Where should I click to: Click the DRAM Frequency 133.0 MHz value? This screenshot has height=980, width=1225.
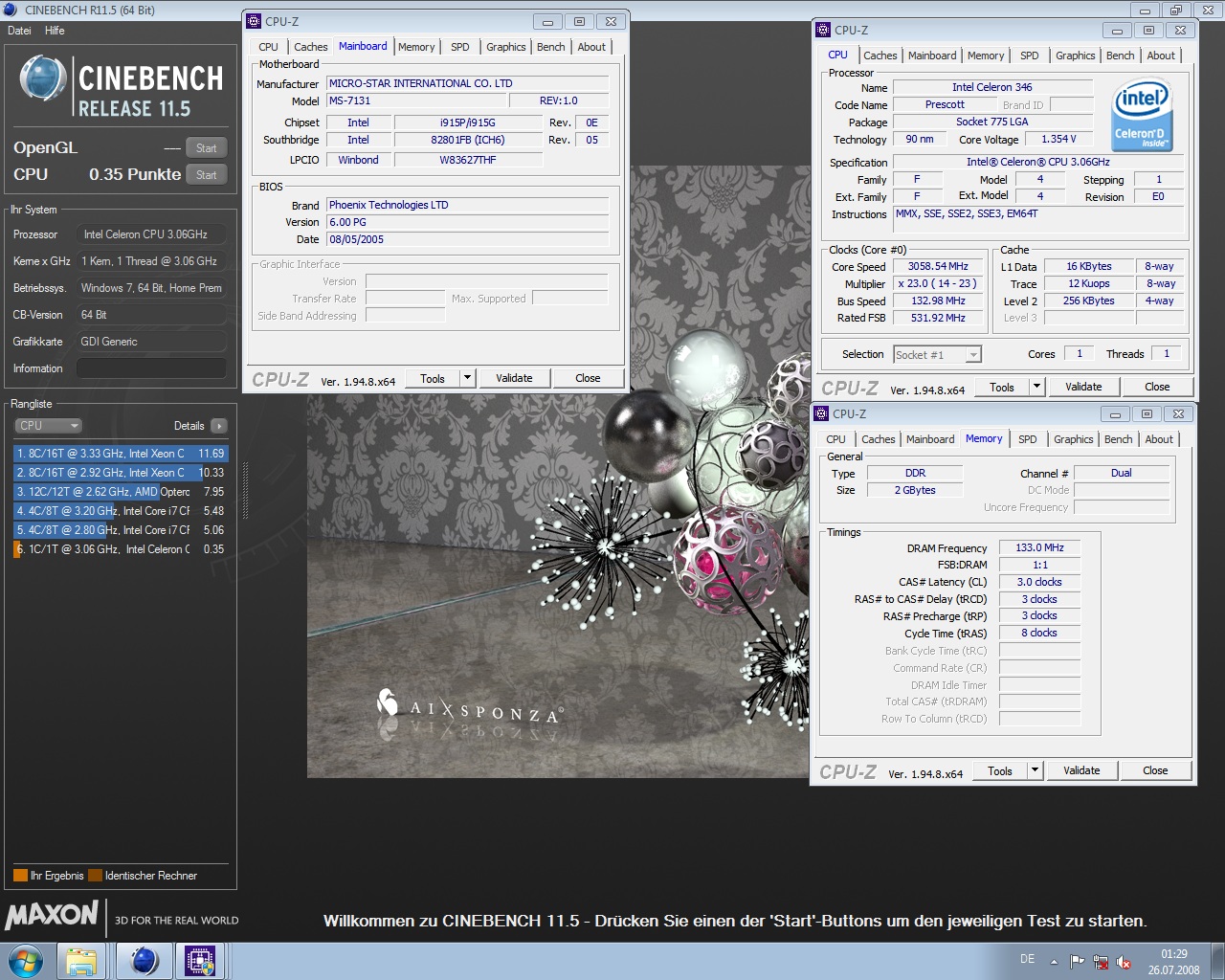coord(1040,548)
